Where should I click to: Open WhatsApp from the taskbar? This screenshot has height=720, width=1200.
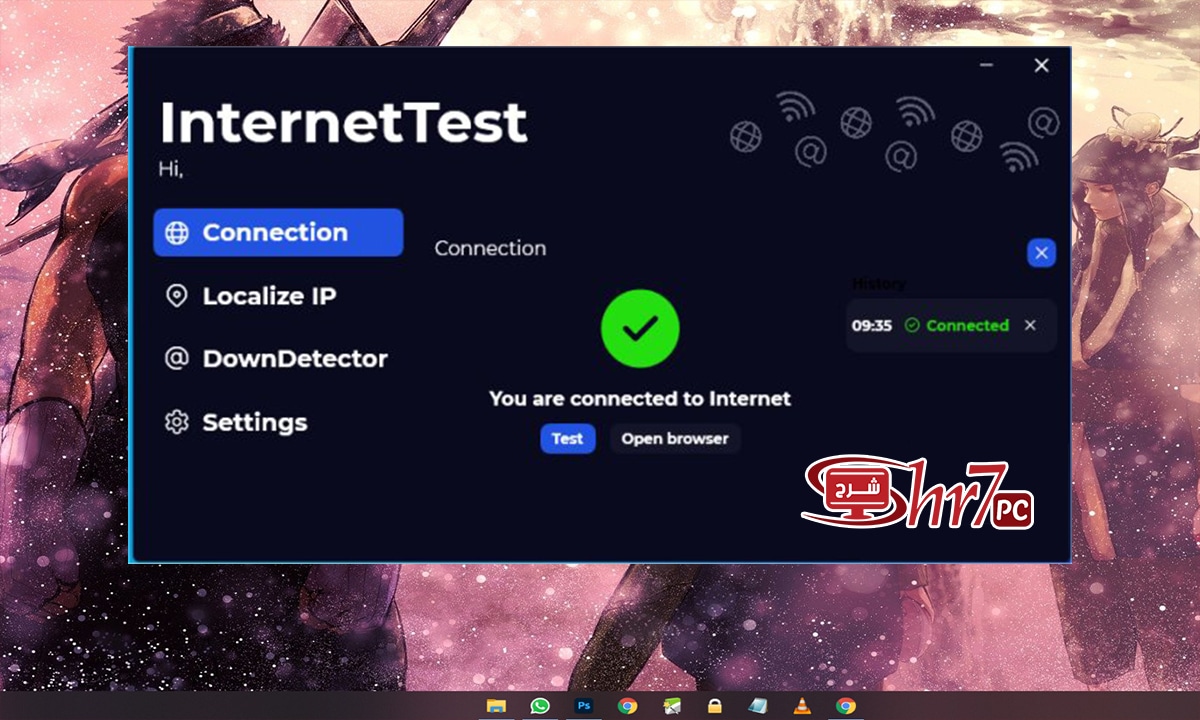[x=540, y=706]
